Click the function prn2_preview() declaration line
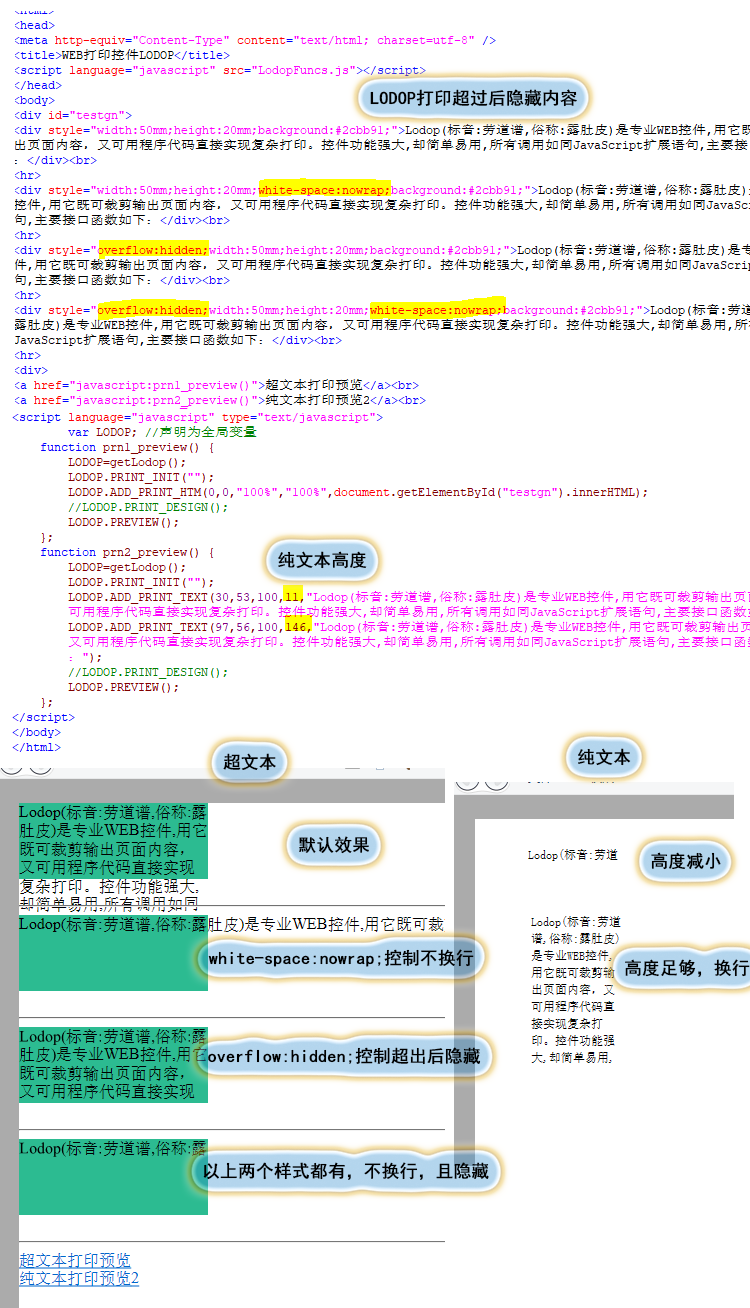The height and width of the screenshot is (1308, 750). pos(127,552)
